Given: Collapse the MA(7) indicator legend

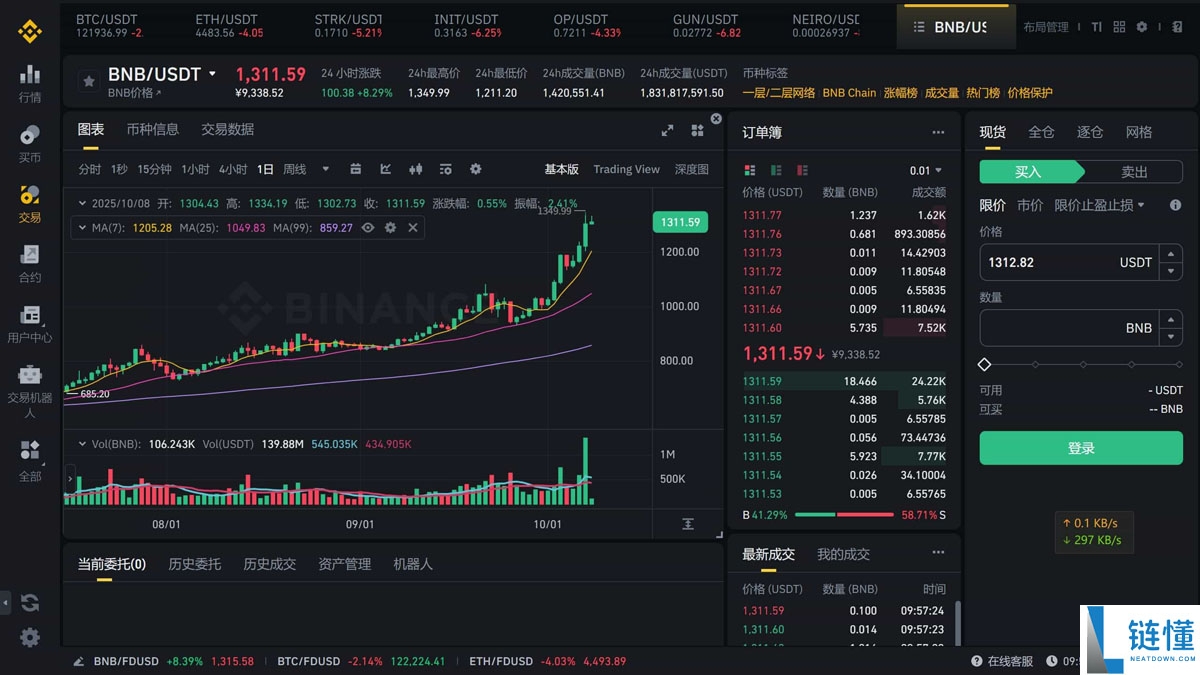Looking at the screenshot, I should click(81, 228).
